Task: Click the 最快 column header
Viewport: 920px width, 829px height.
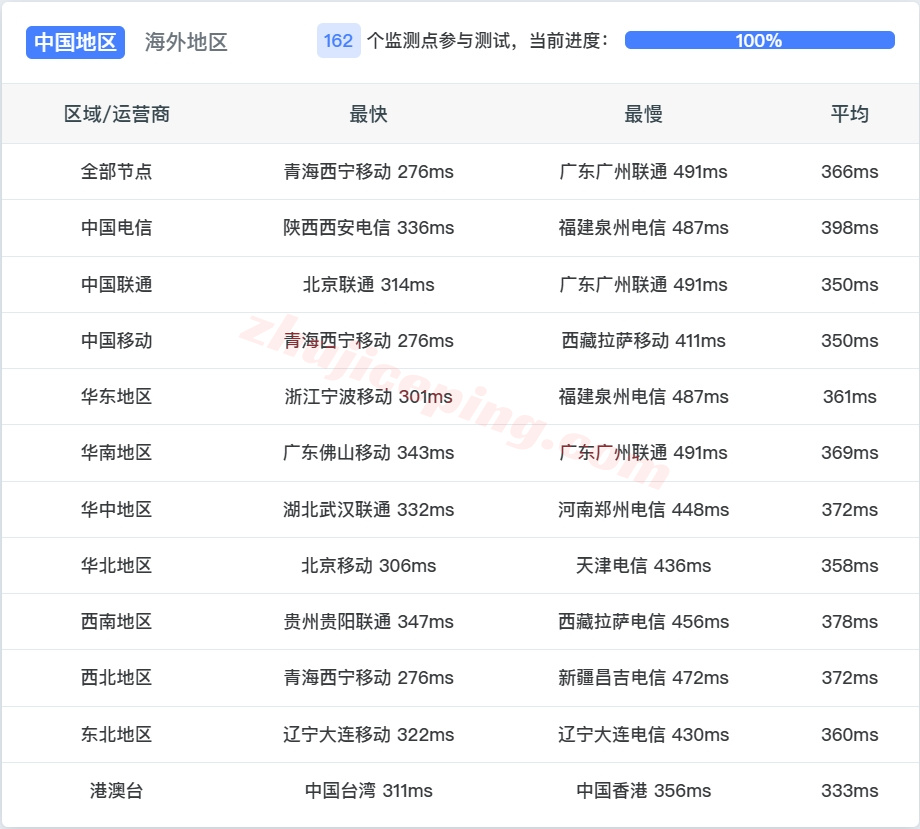Action: click(368, 114)
